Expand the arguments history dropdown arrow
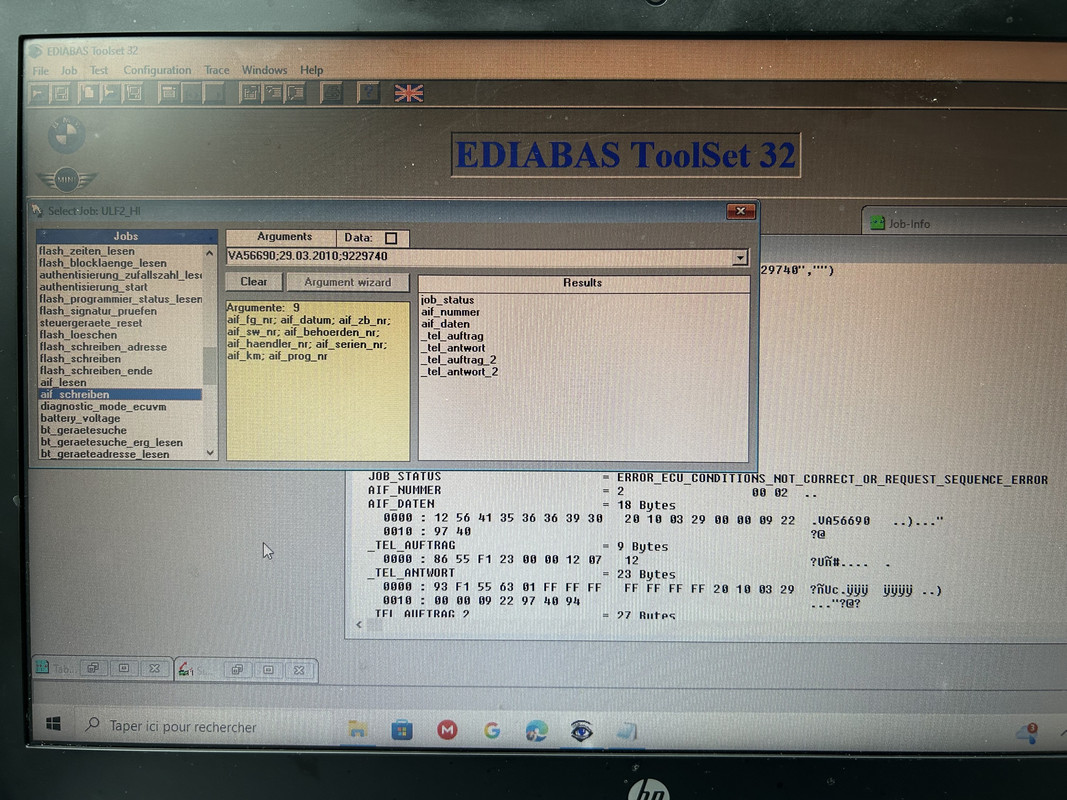The width and height of the screenshot is (1067, 800). point(740,257)
